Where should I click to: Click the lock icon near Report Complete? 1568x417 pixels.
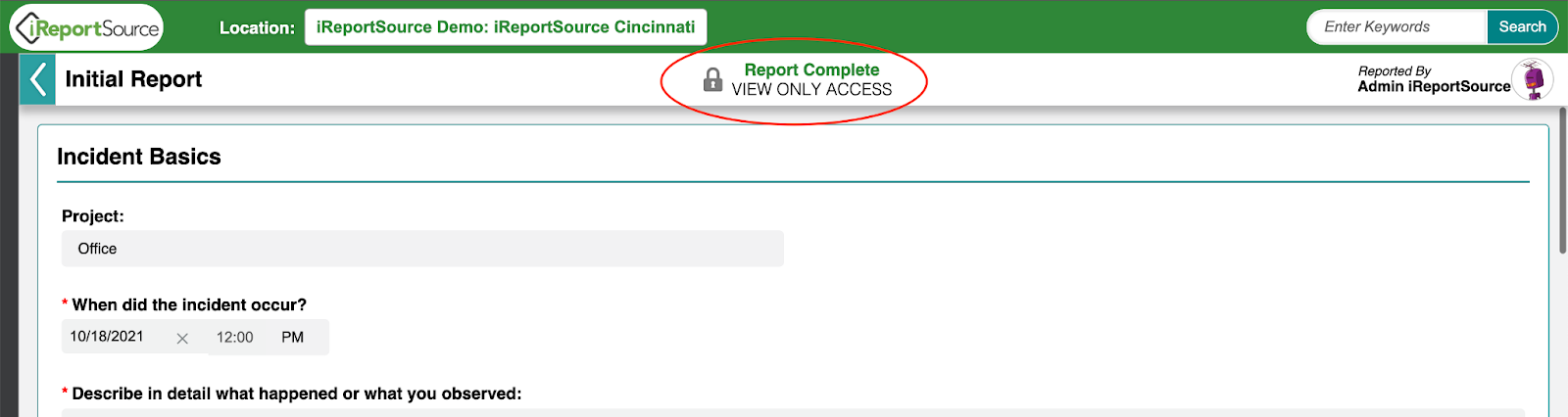pyautogui.click(x=713, y=80)
